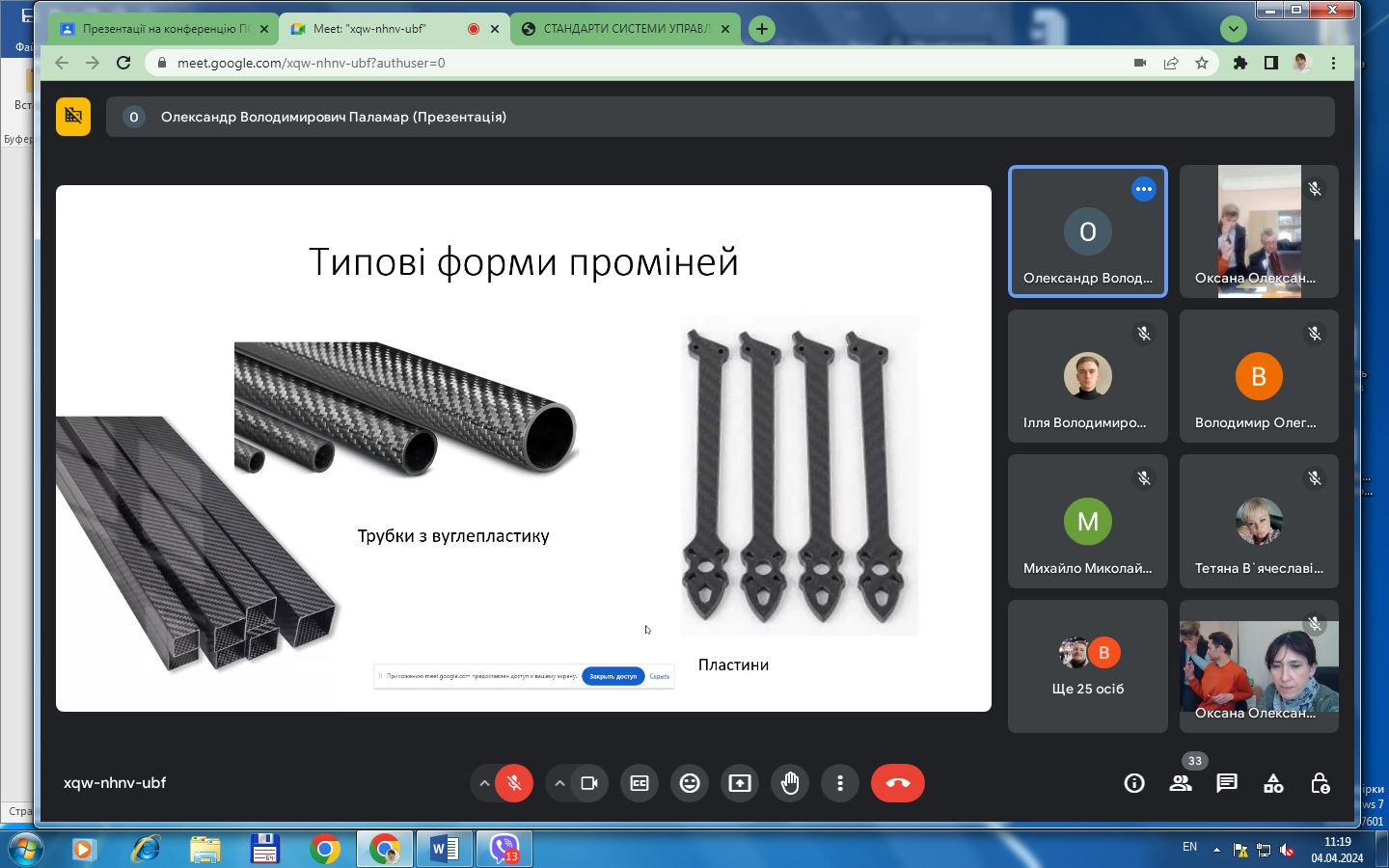
Task: Click the present screen button
Action: 740,783
